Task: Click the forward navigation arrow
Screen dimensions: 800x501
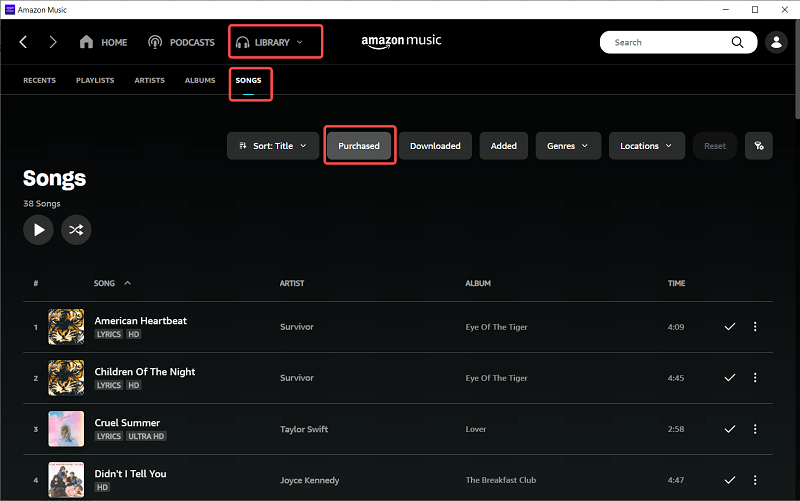Action: 53,42
